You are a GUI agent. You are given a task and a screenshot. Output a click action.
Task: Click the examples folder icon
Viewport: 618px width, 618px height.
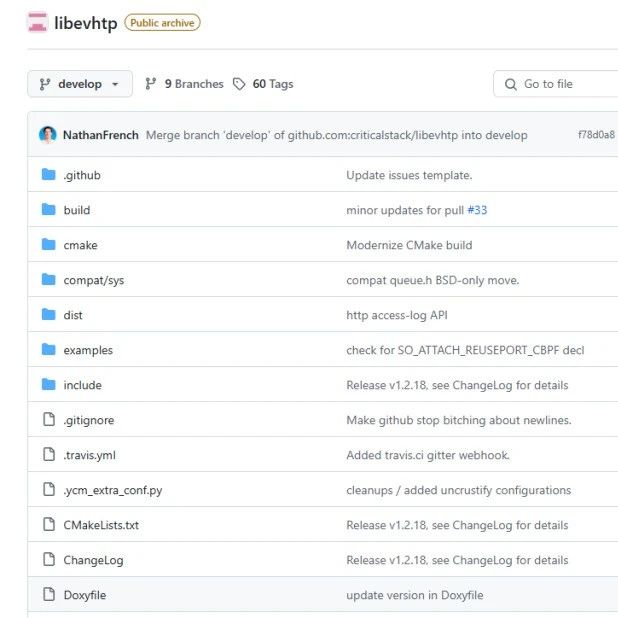pos(49,350)
